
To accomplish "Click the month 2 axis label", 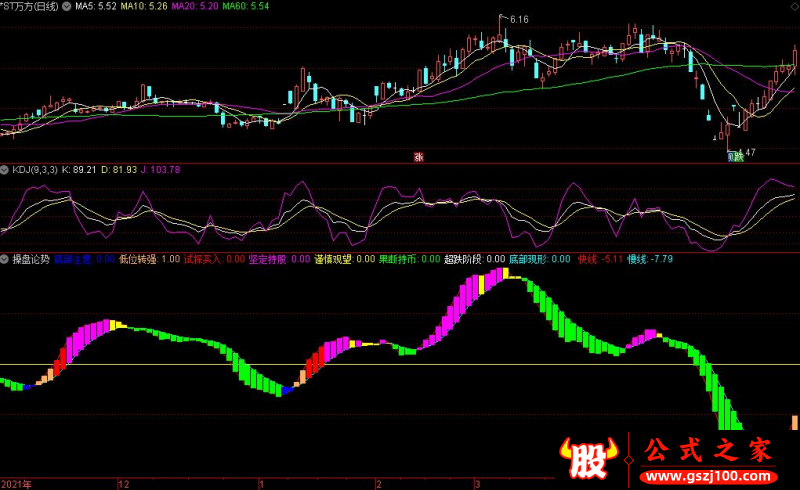I will (379, 484).
